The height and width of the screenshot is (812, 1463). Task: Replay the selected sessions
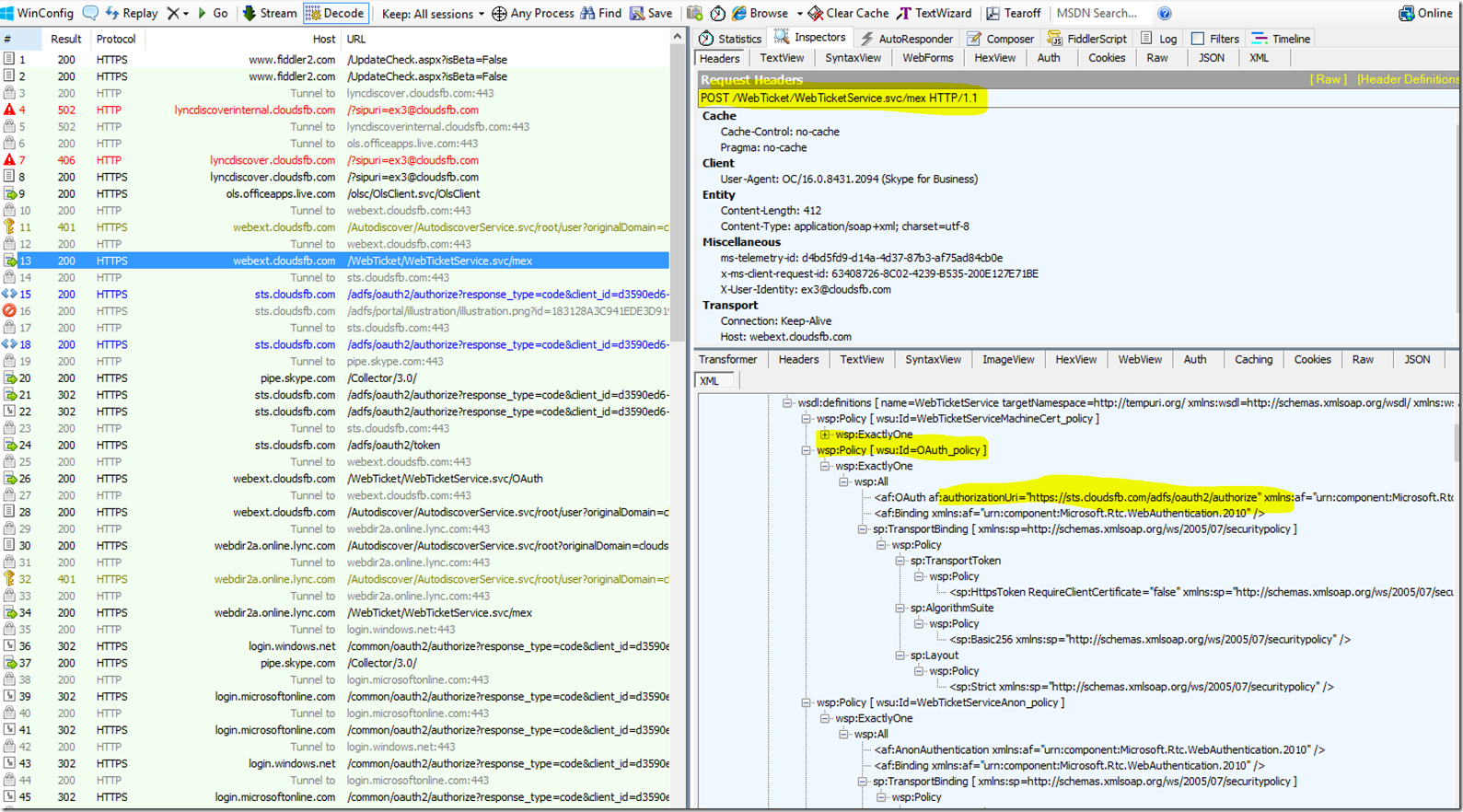(x=132, y=13)
